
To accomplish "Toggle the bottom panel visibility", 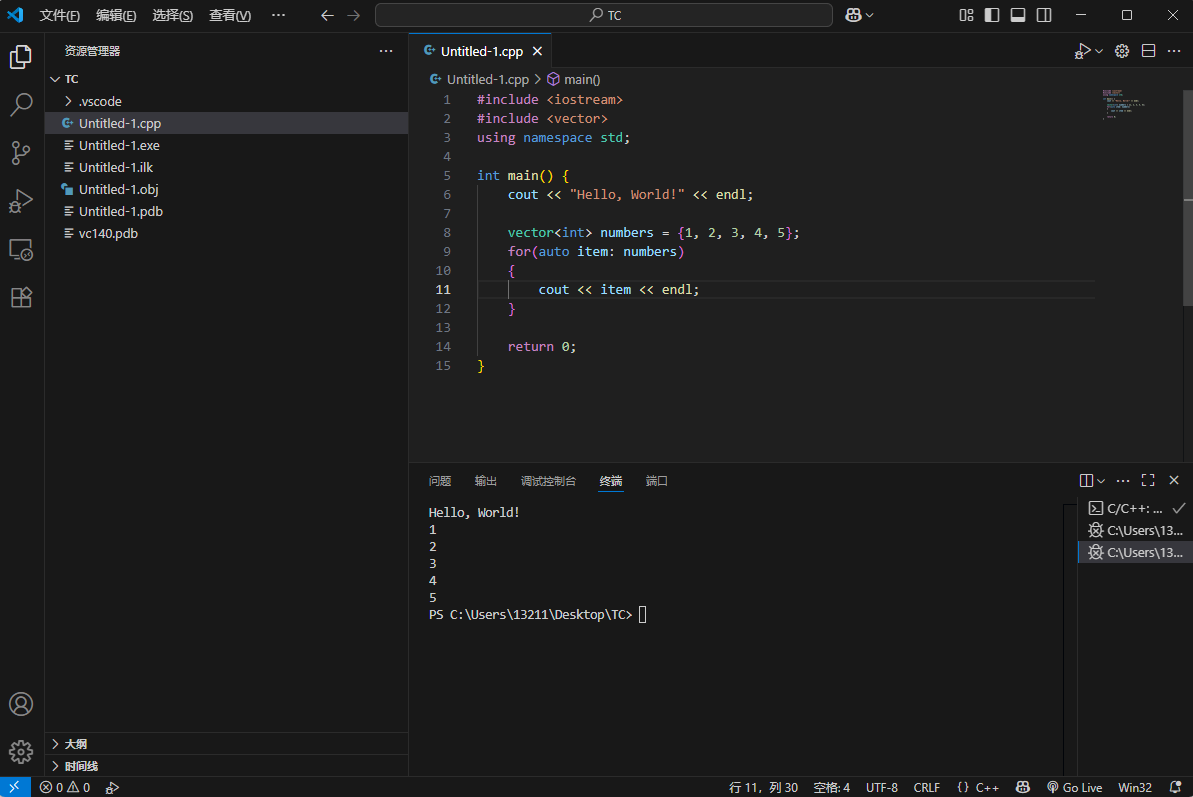I will click(x=1018, y=15).
